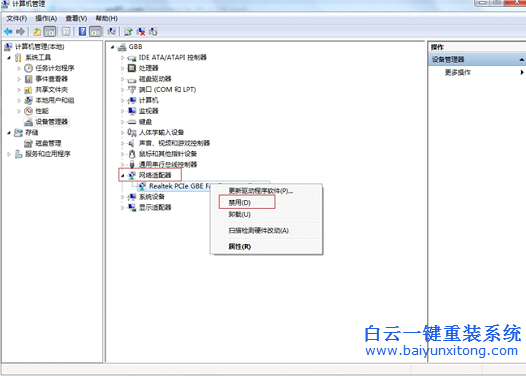Click the 声音、视频和游戏控制器 speaker icon

tap(132, 143)
